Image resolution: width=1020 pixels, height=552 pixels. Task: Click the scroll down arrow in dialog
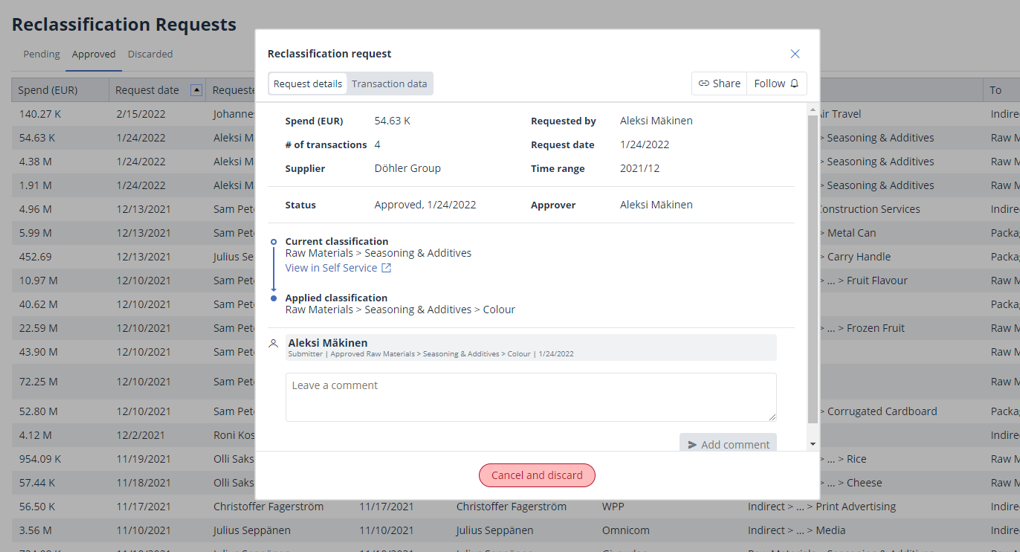[x=812, y=444]
